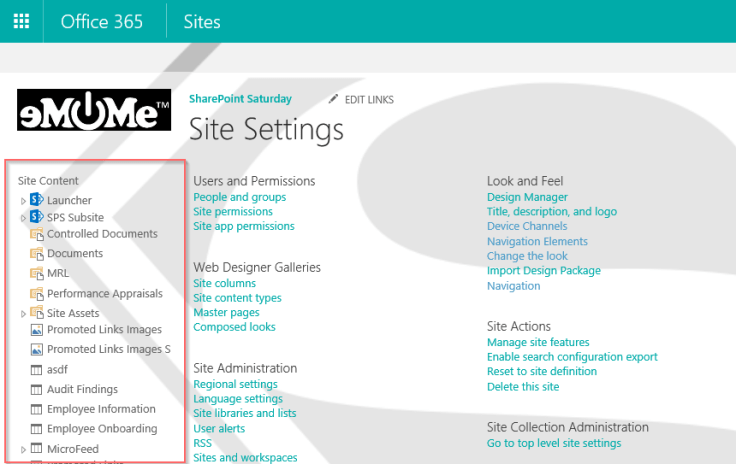The image size is (736, 464).
Task: Select Documents in Site Content tree
Action: [x=75, y=253]
